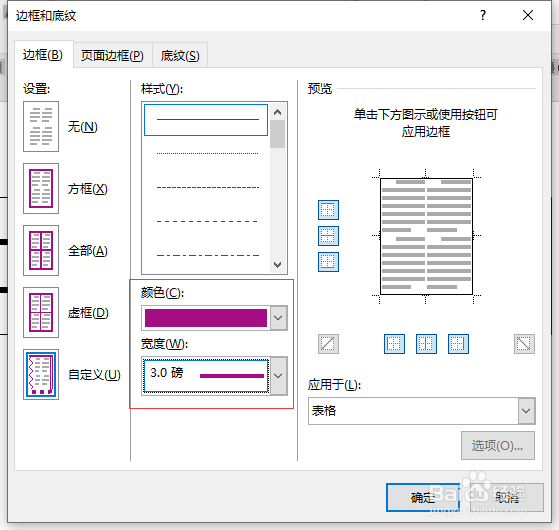Close the 边框和底纹 dialog
559x530 pixels.
pos(528,15)
